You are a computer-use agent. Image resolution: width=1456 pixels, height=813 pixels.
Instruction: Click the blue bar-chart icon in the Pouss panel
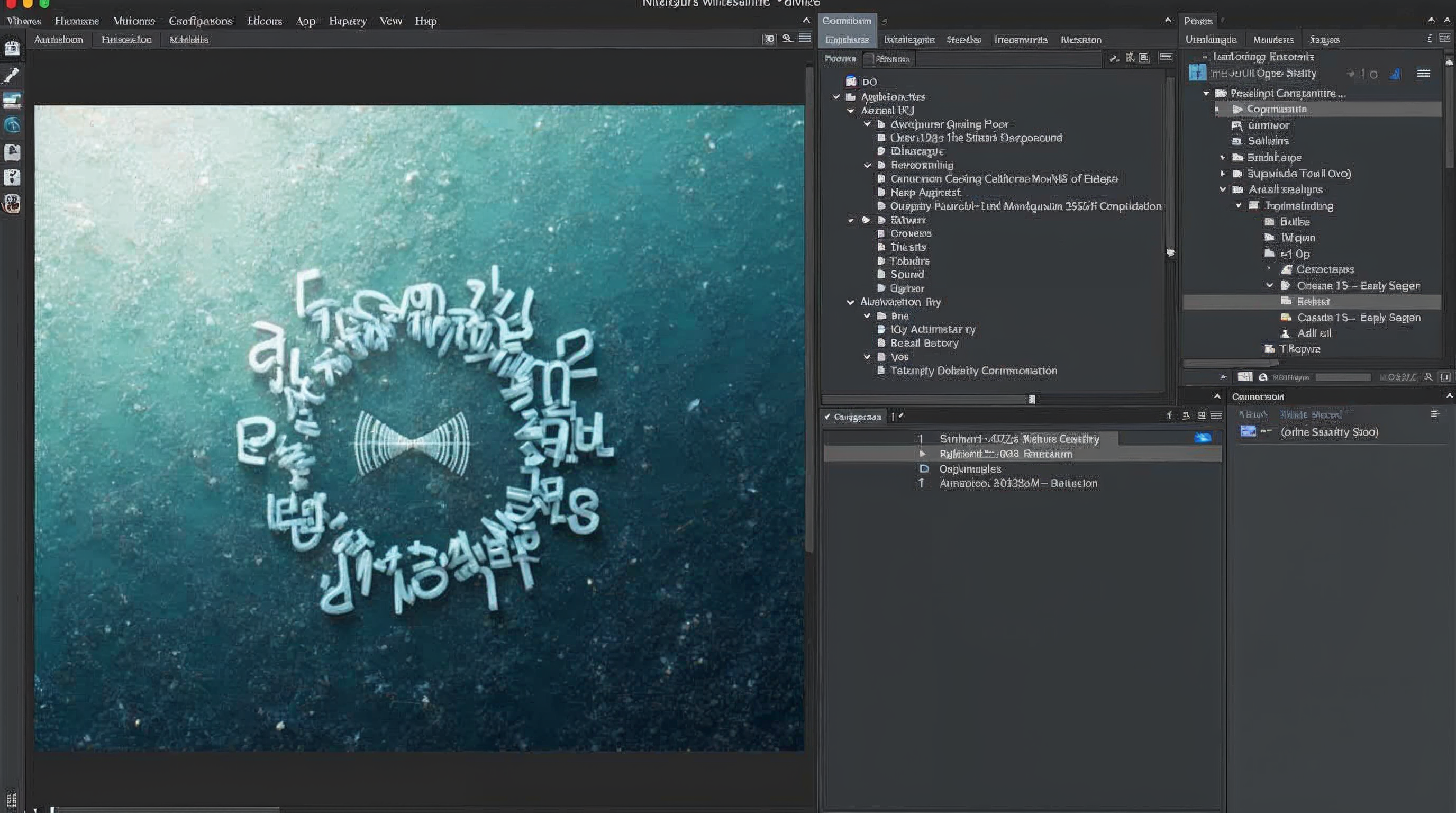click(1395, 74)
